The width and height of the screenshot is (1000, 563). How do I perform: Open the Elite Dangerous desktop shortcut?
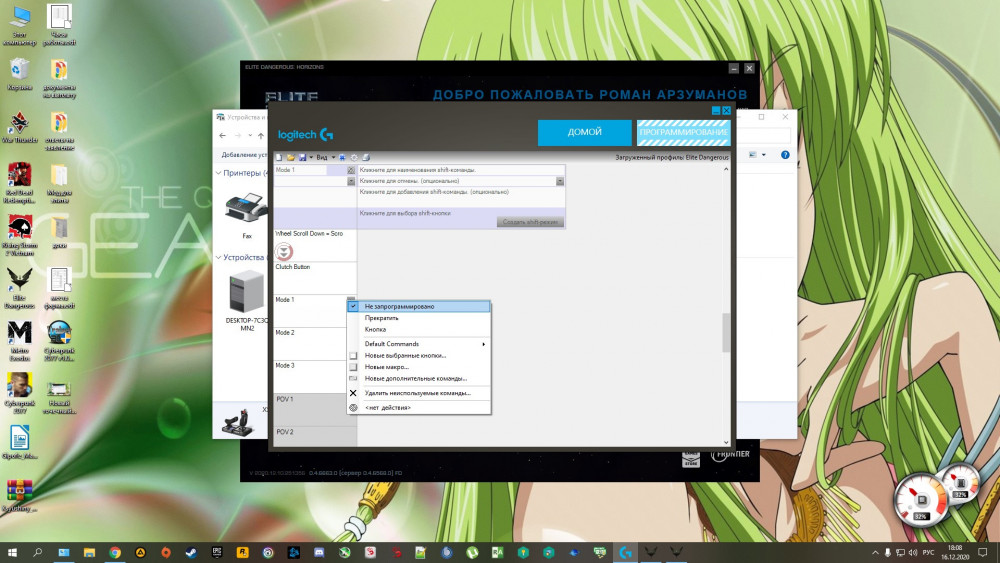tap(20, 288)
